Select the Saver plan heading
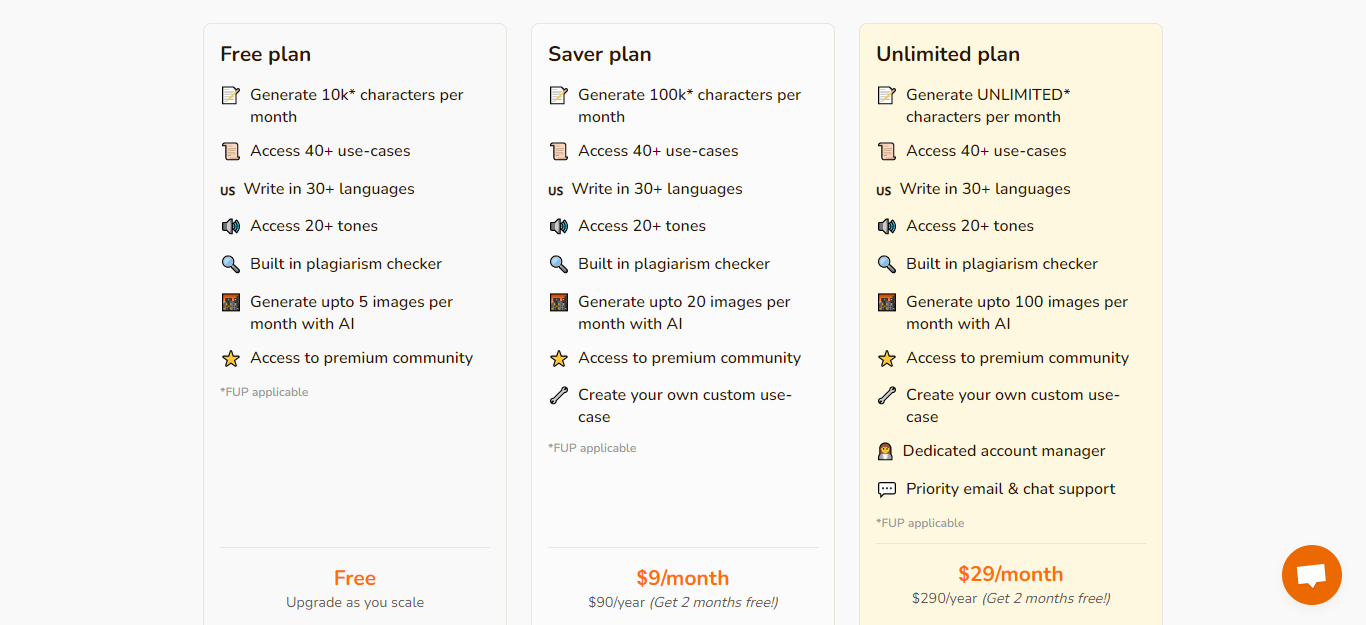 click(599, 54)
